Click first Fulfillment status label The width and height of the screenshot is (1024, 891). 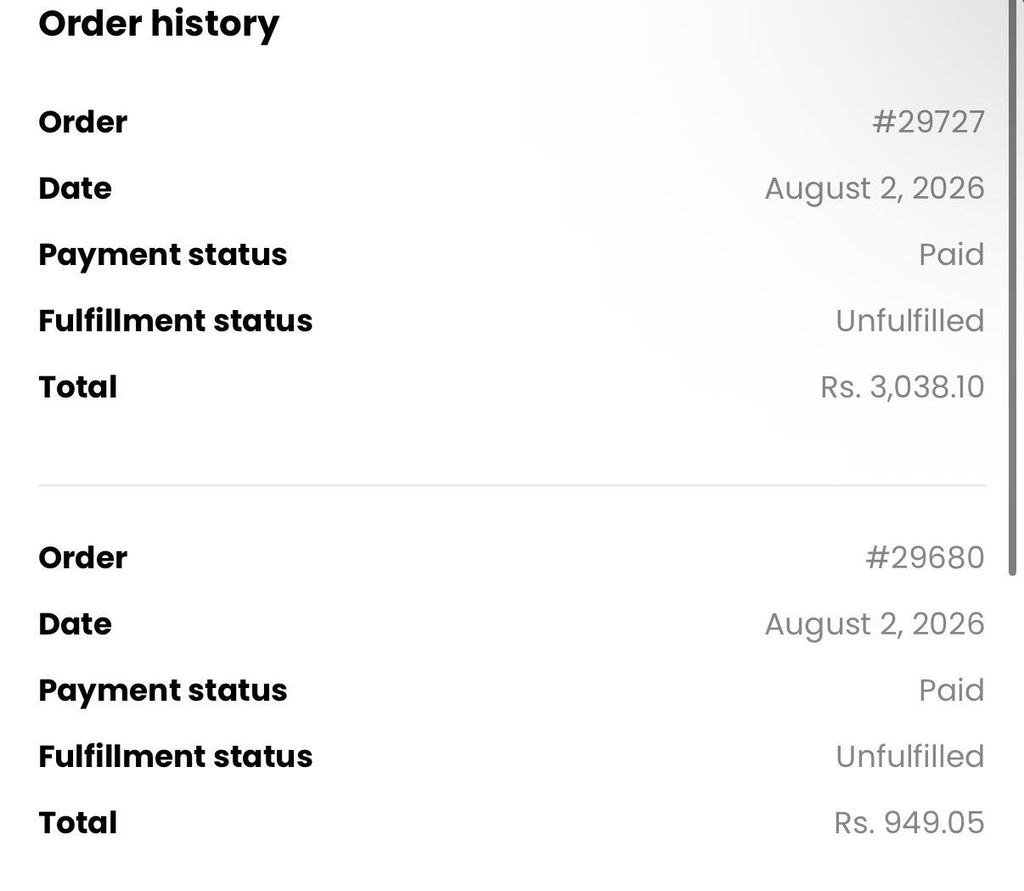(x=176, y=321)
